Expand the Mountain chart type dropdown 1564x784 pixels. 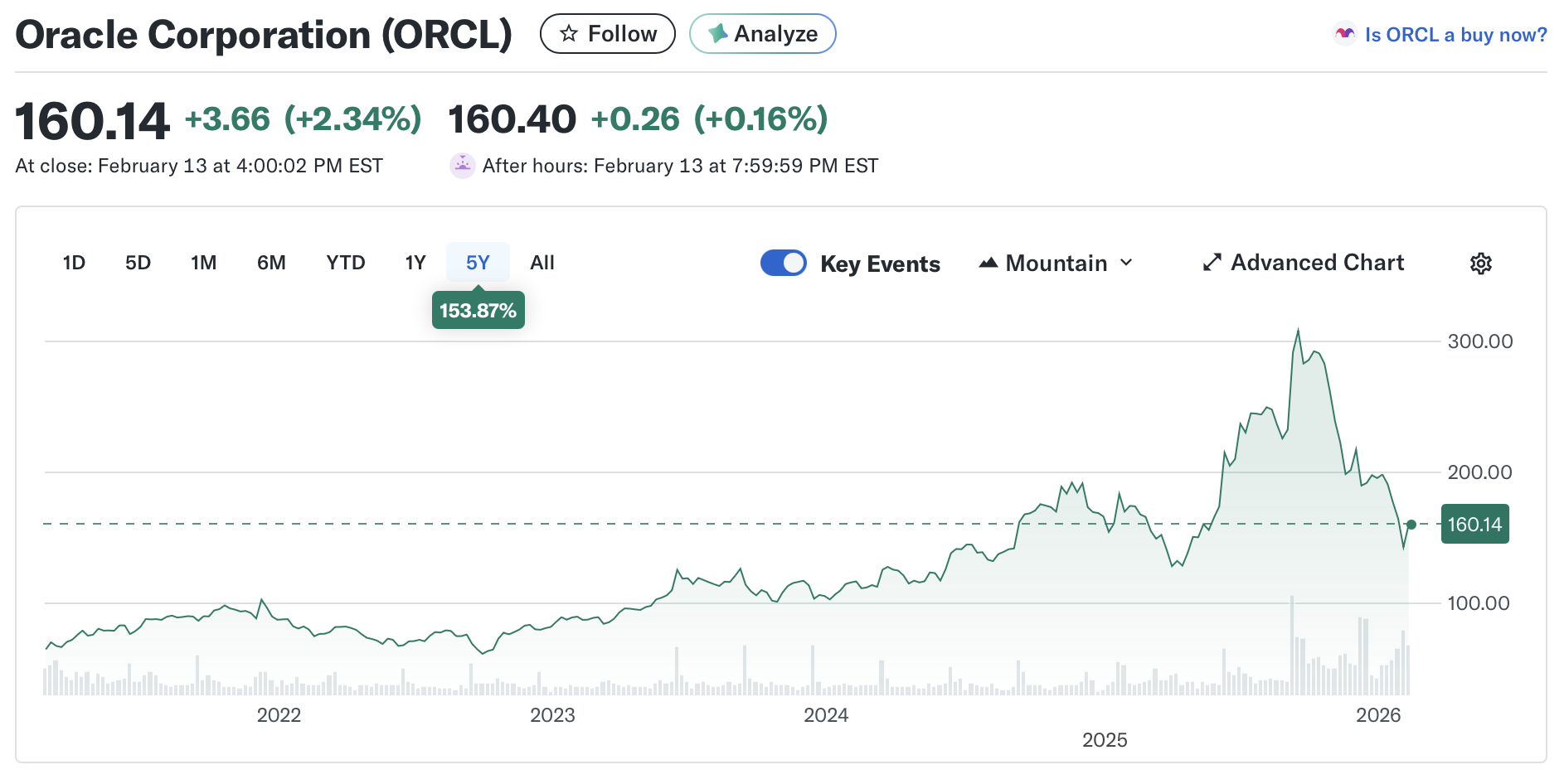[x=1056, y=264]
